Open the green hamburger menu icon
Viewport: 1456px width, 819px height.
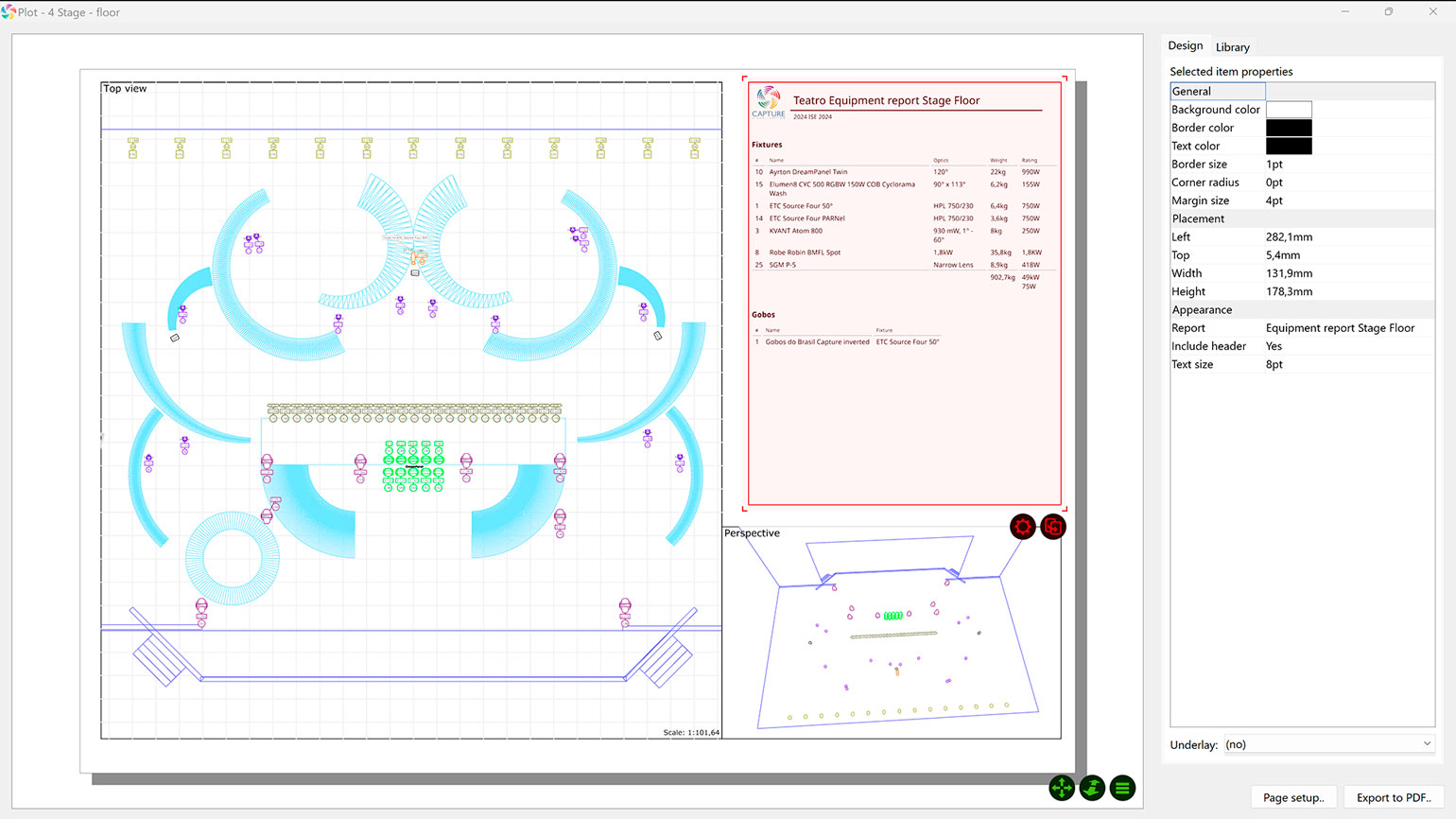(1122, 788)
